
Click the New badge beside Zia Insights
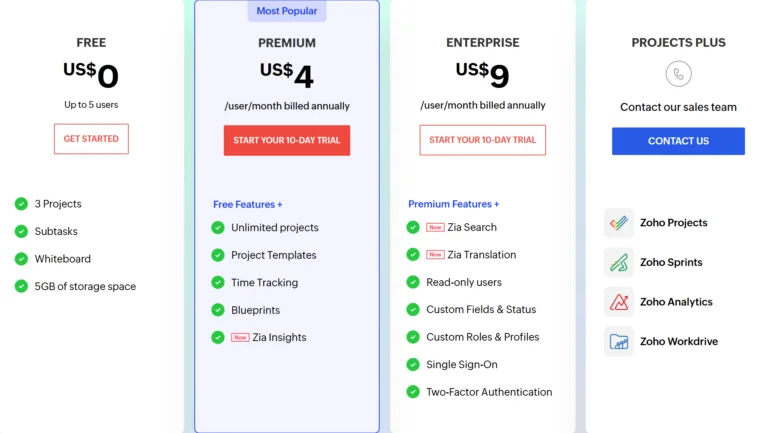(240, 338)
